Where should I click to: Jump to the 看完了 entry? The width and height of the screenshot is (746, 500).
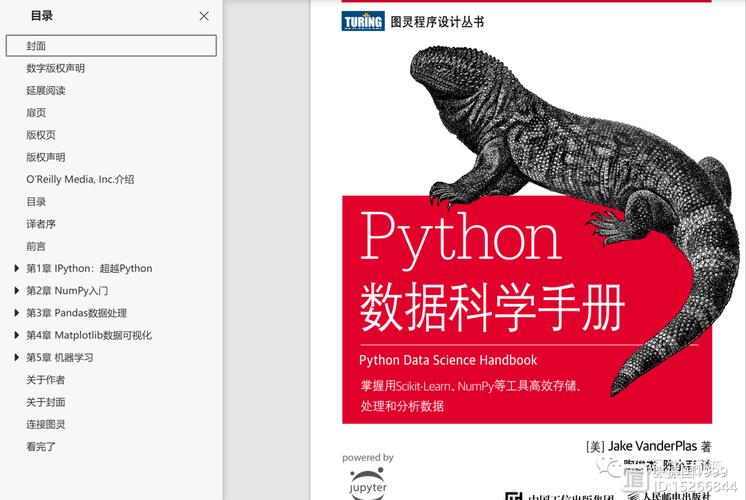(41, 447)
